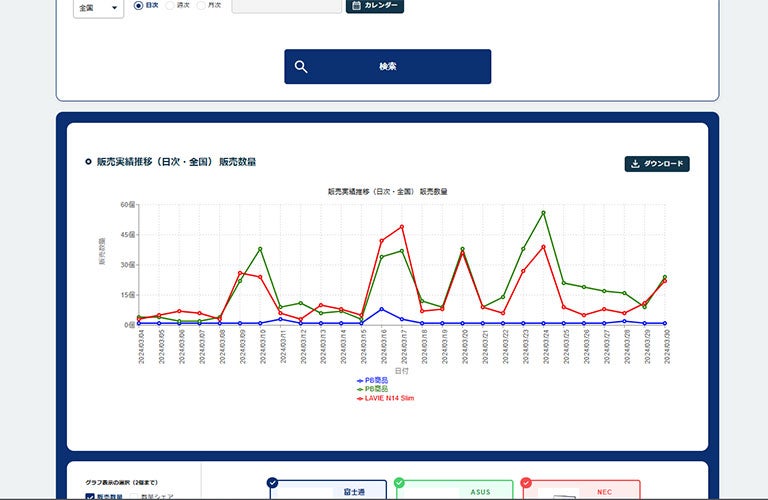Viewport: 768px width, 500px height.
Task: Toggle the LAVIE N14 Slim legend entry
Action: (x=385, y=399)
